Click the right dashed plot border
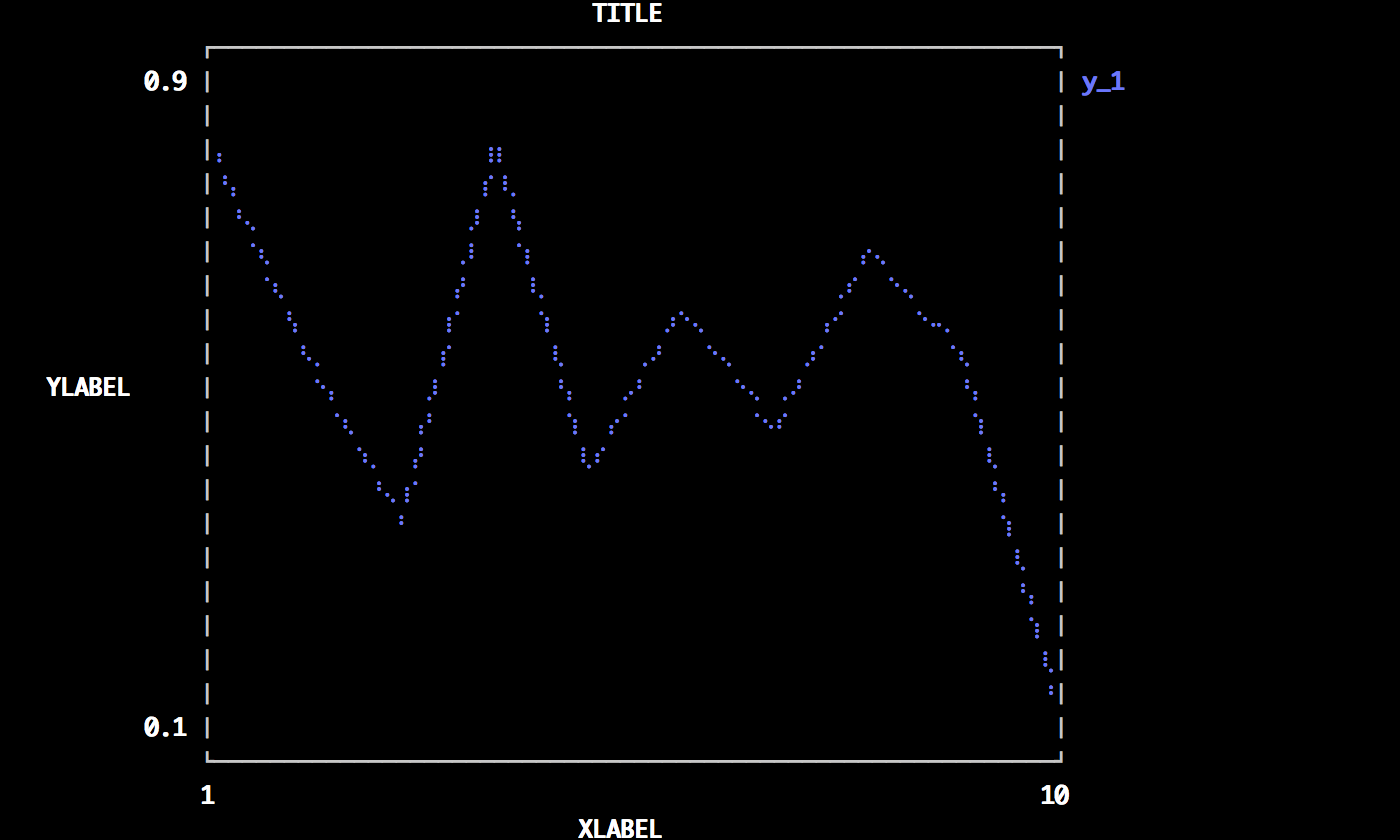 point(1061,400)
